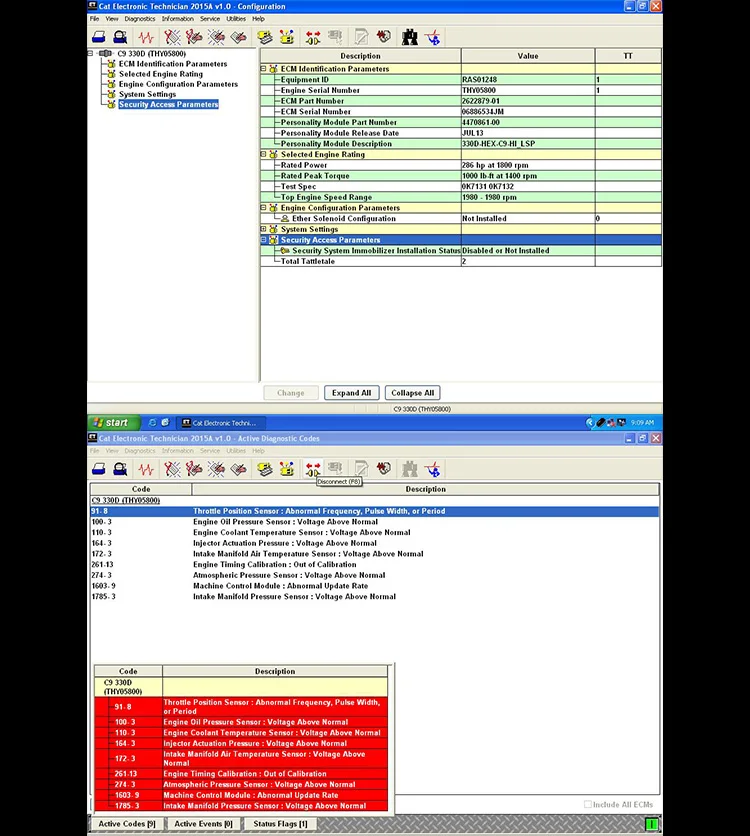Select red row 274-3 Atmospheric Pressure Sensor
The height and width of the screenshot is (836, 750).
pyautogui.click(x=241, y=785)
